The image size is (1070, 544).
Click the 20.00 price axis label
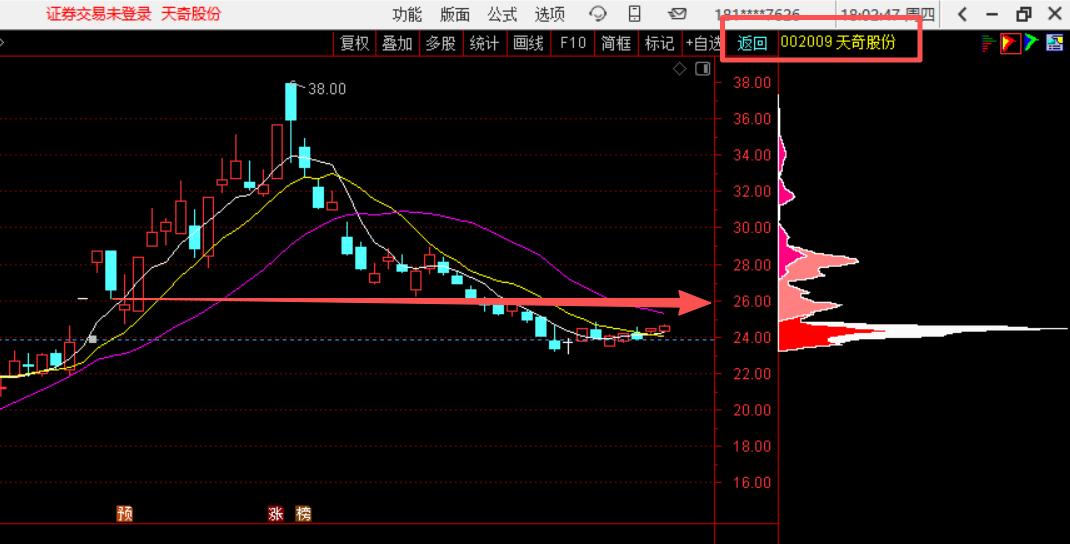[x=752, y=410]
